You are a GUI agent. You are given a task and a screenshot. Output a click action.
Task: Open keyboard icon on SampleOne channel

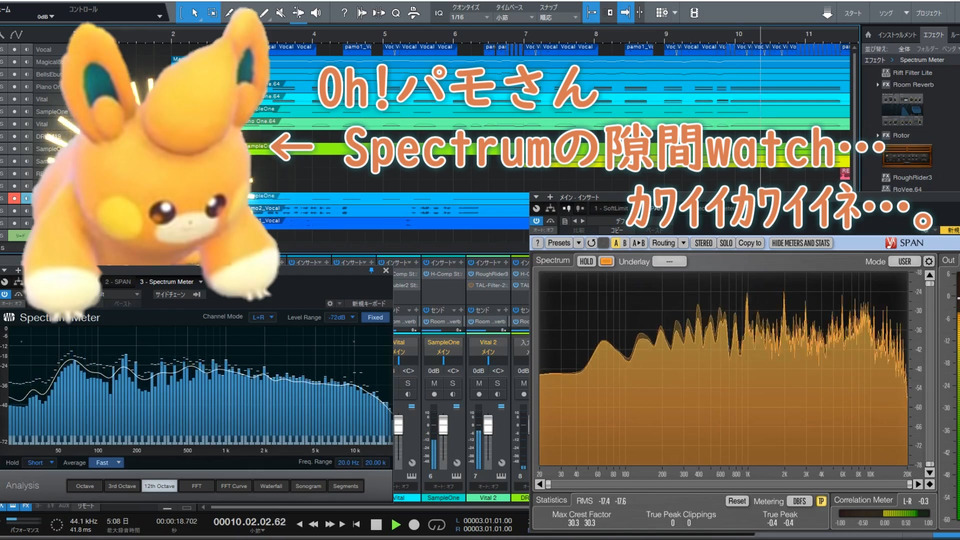457,476
